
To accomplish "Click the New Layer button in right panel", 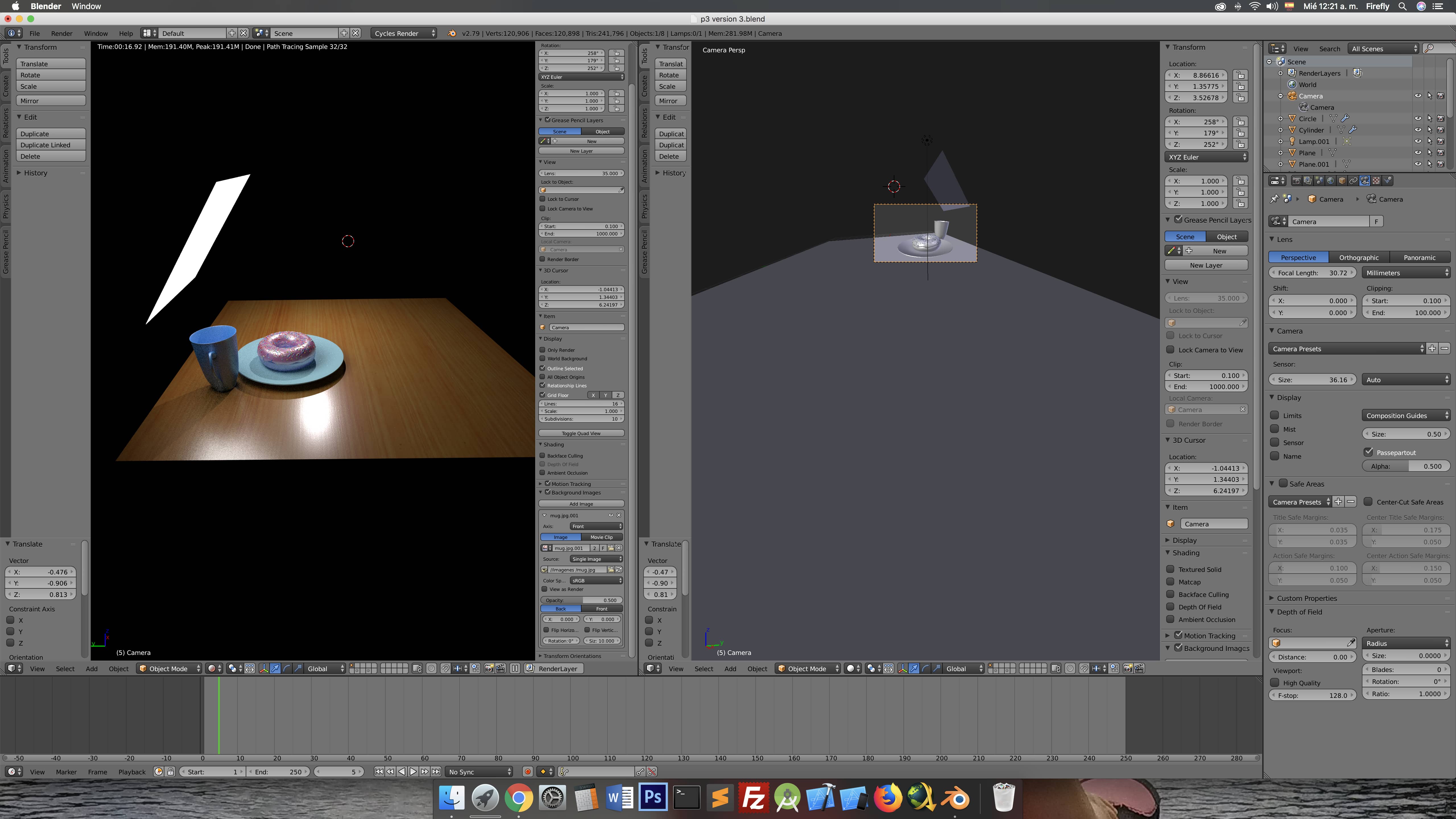I will coord(1206,265).
